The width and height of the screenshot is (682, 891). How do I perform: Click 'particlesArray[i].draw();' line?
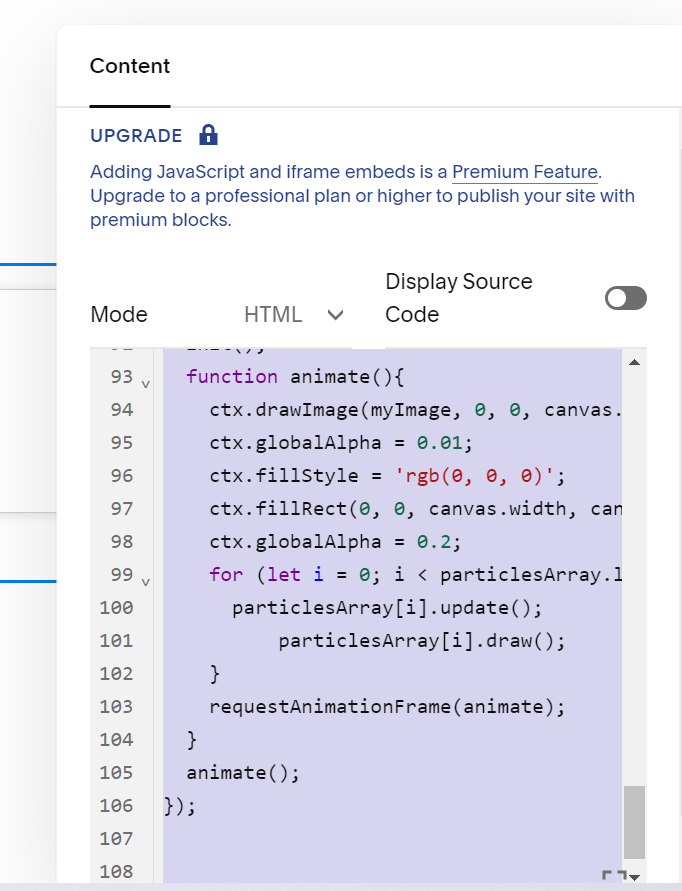coord(422,640)
